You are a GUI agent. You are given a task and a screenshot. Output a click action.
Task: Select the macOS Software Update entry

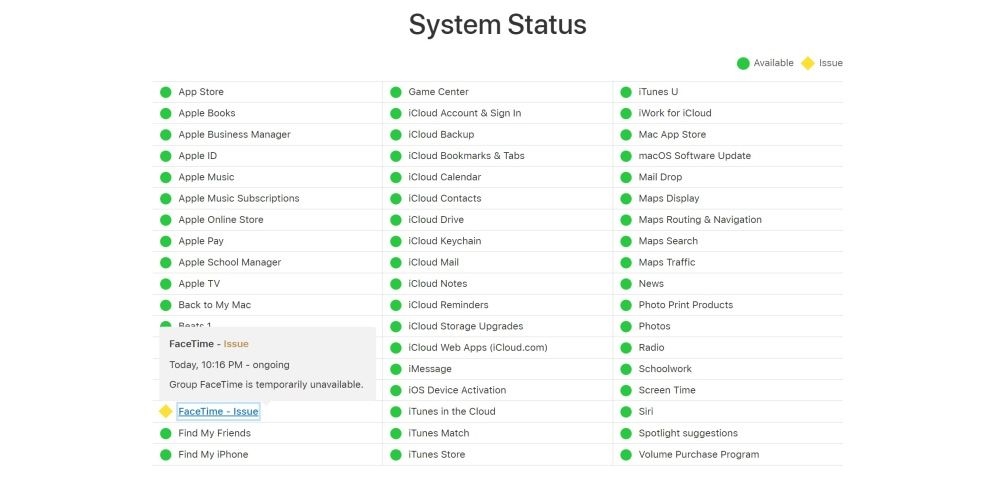695,156
